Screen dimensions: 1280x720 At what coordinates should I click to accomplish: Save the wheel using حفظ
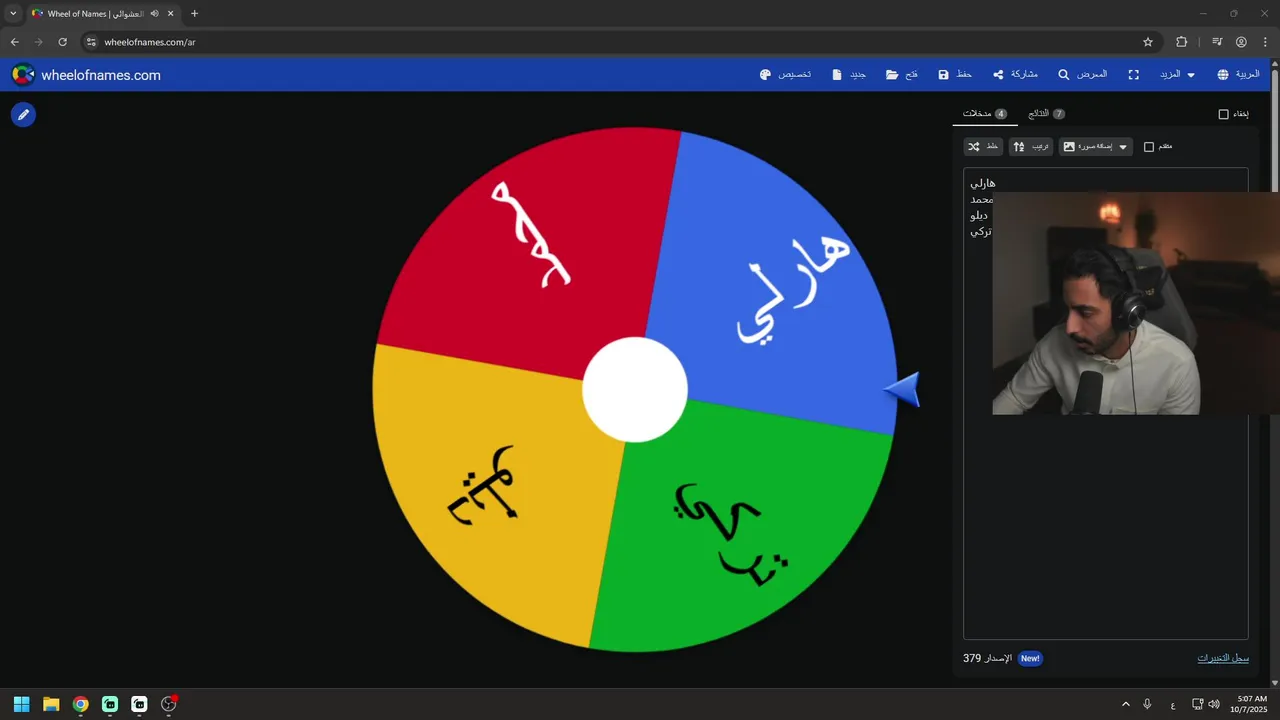tap(955, 75)
